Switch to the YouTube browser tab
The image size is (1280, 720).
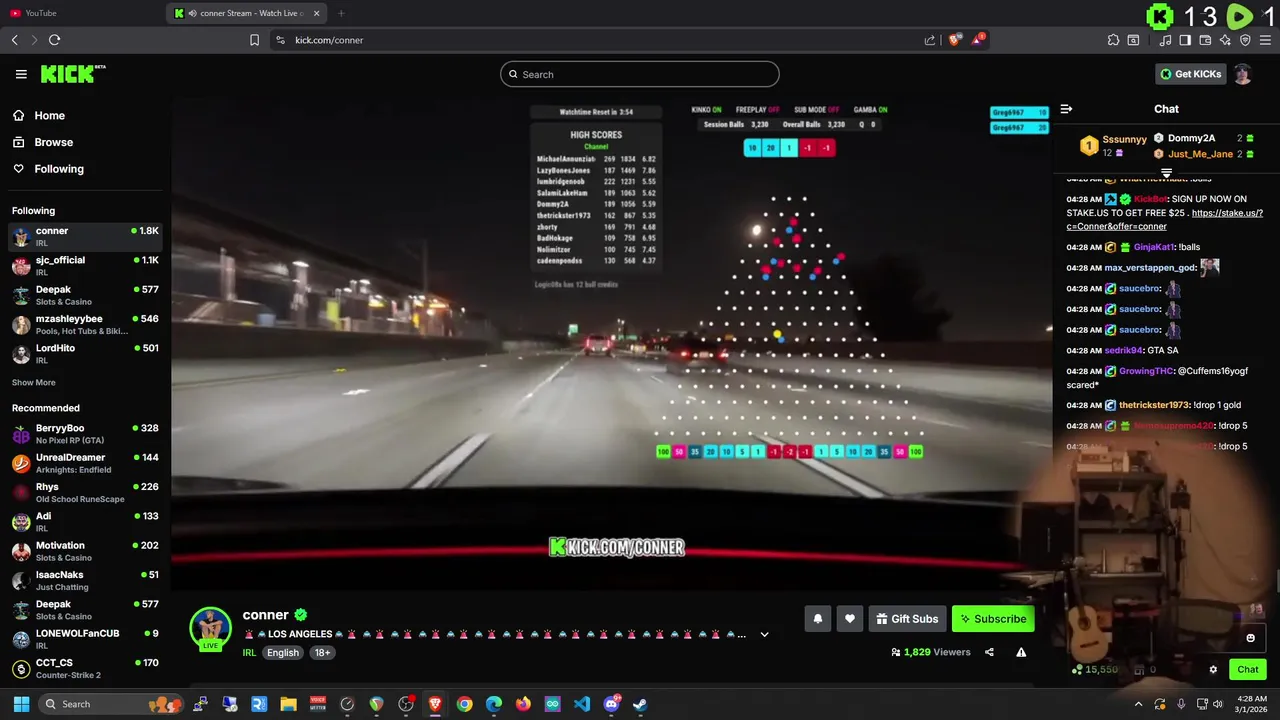click(x=83, y=13)
